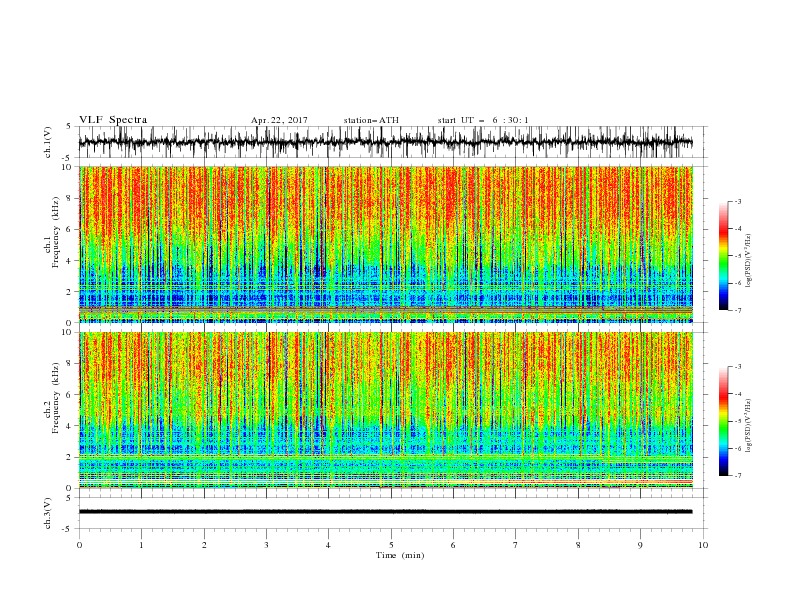792x612 pixels.
Task: Click the 'station=ATH' label
Action: click(371, 120)
